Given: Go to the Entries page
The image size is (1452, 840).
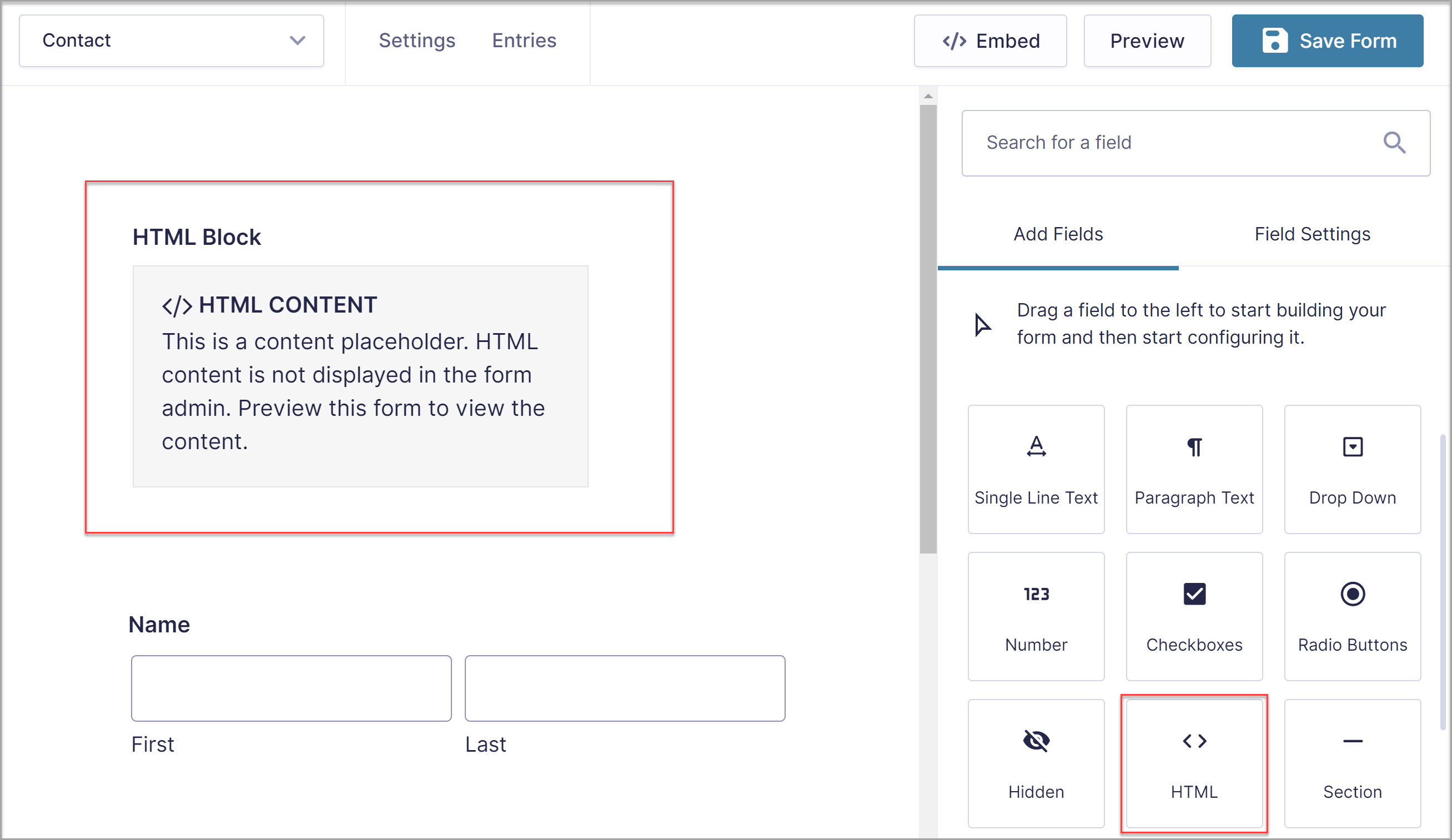Looking at the screenshot, I should (x=524, y=41).
